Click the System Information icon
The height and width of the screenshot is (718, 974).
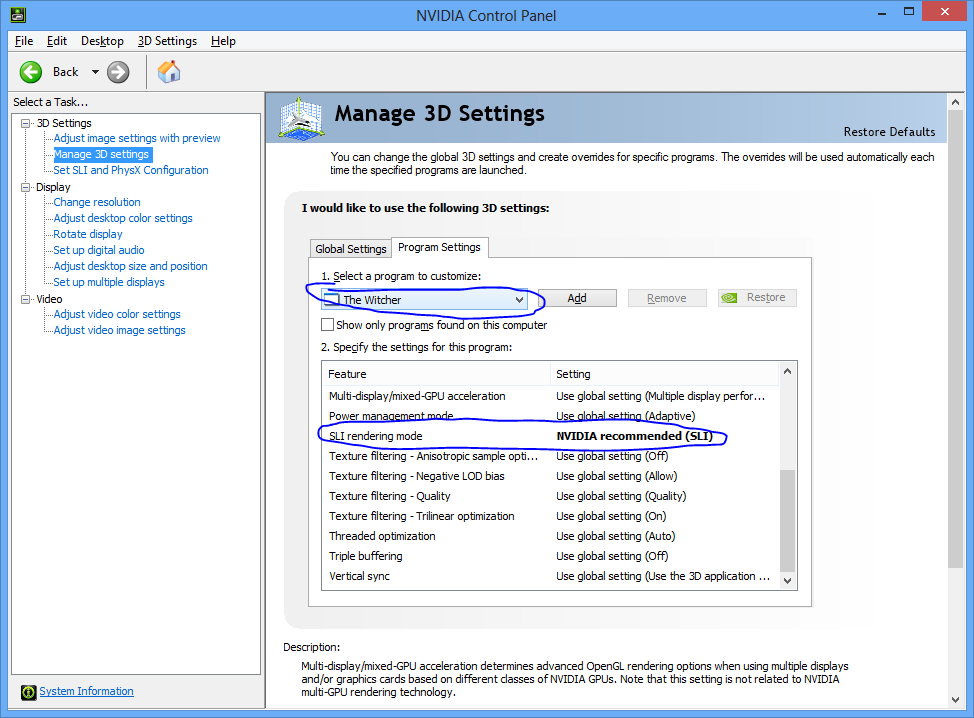pyautogui.click(x=29, y=692)
